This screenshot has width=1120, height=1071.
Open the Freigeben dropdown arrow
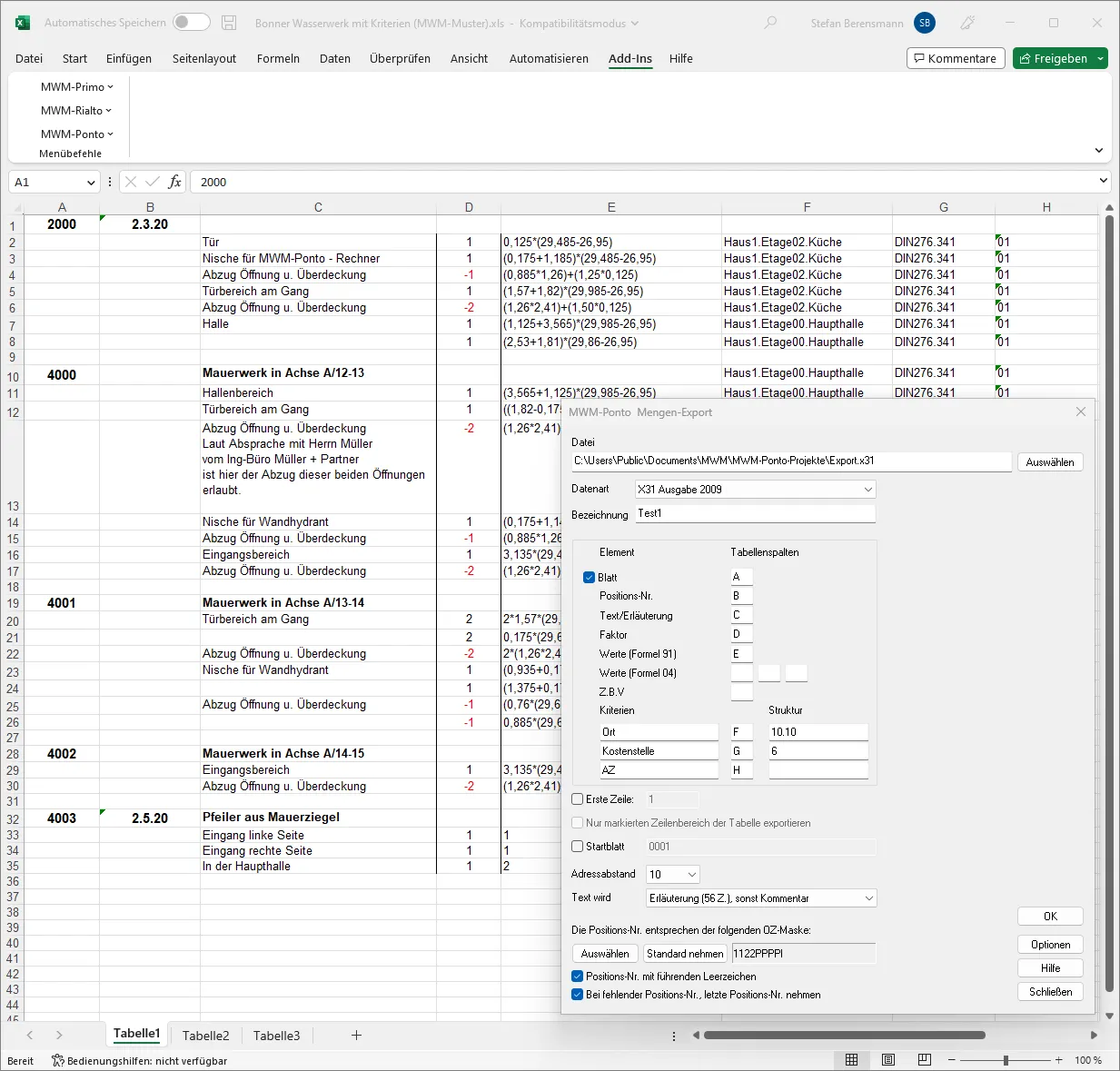pos(1100,58)
